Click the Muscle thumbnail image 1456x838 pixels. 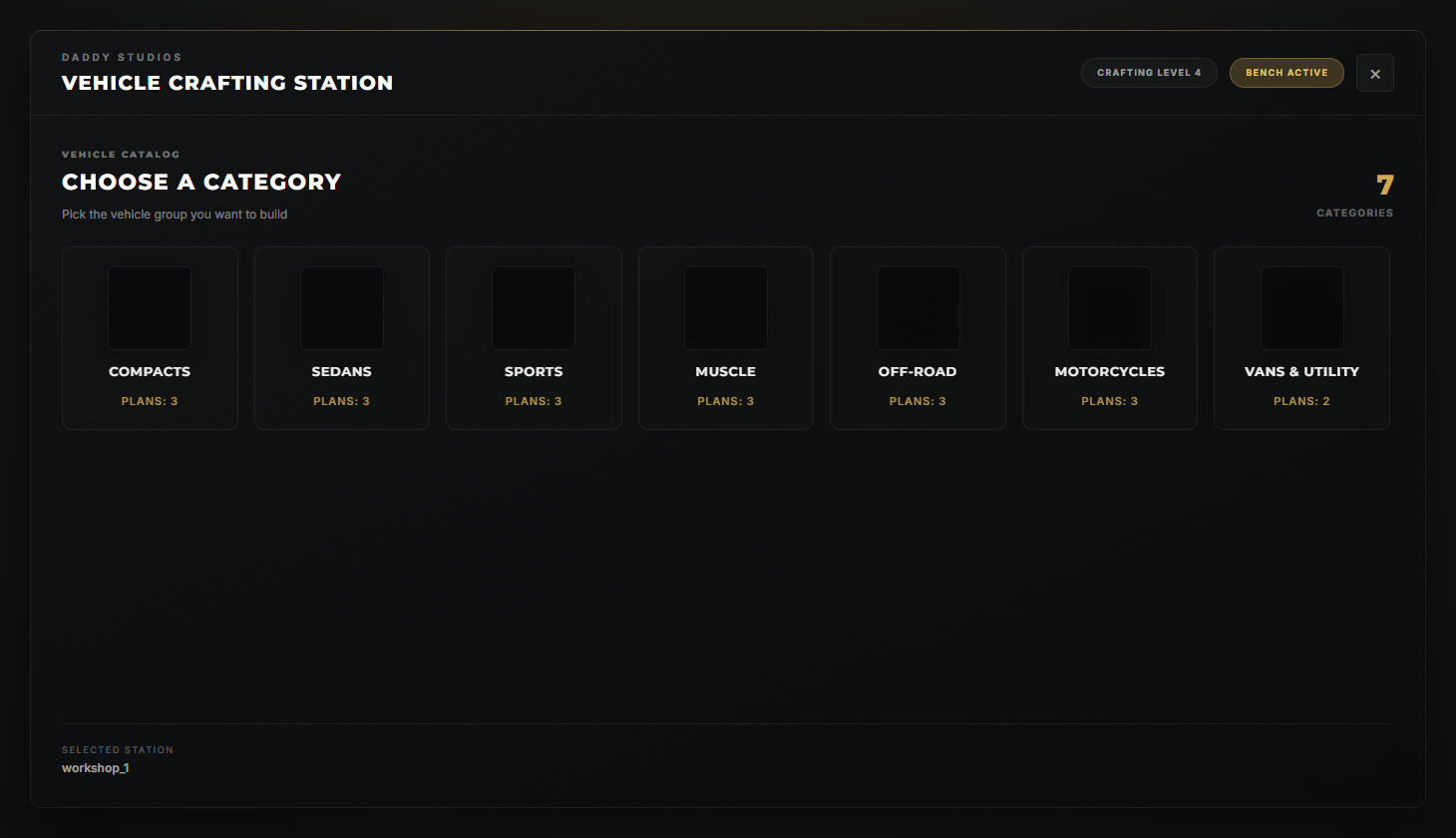pyautogui.click(x=726, y=308)
